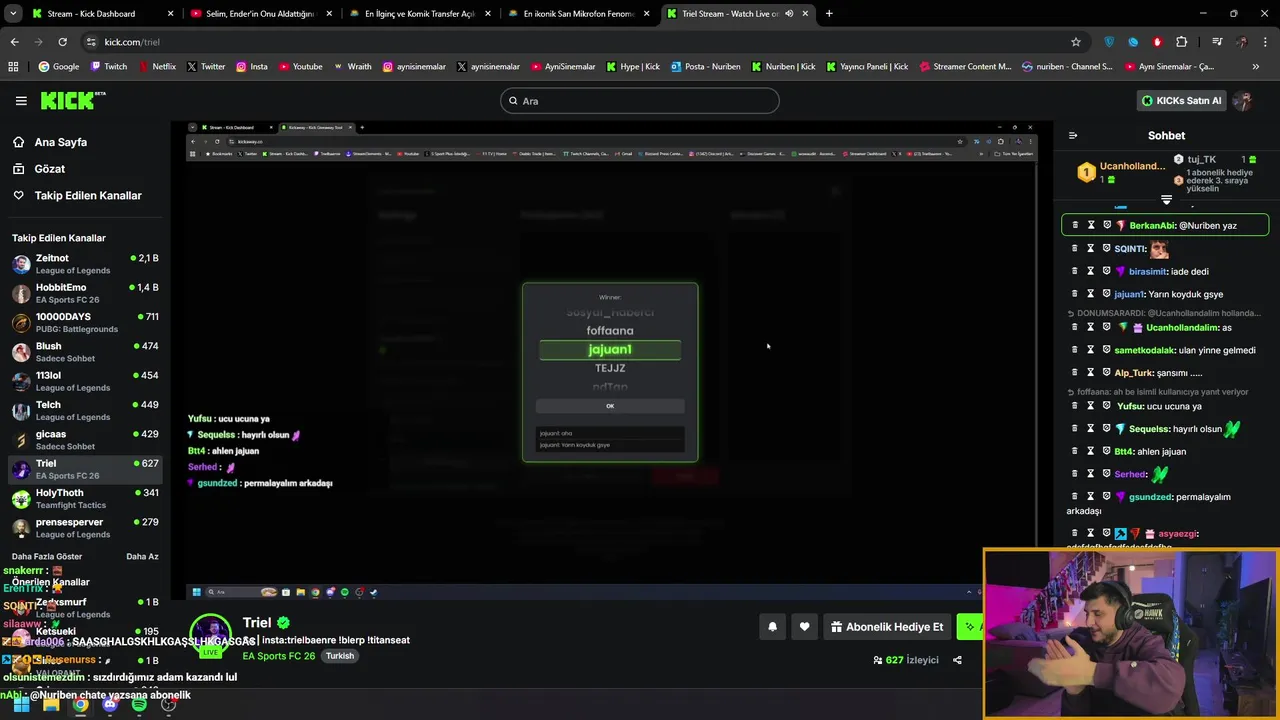The image size is (1280, 720).
Task: Open the browser media controls
Action: tap(1217, 42)
